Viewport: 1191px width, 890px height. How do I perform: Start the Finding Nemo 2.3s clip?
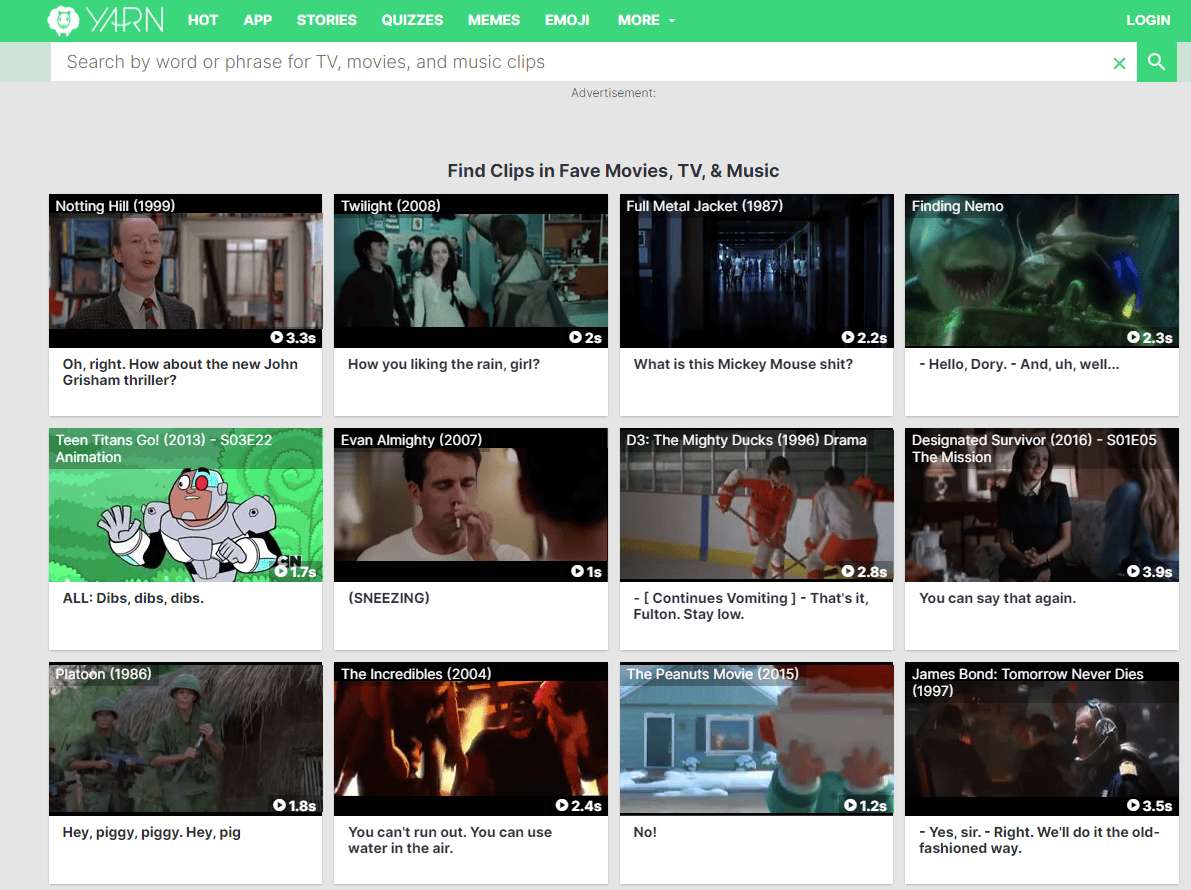coord(1133,338)
